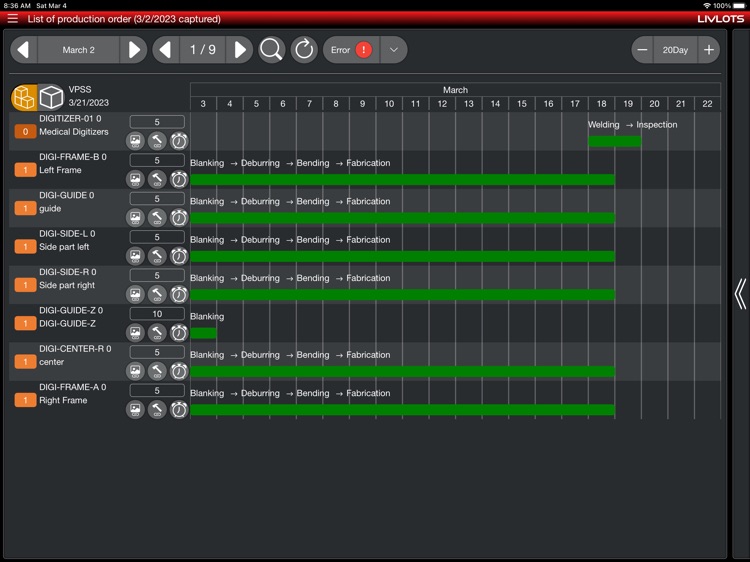Toggle the orange stacked cubes view
This screenshot has width=750, height=562.
[x=24, y=97]
